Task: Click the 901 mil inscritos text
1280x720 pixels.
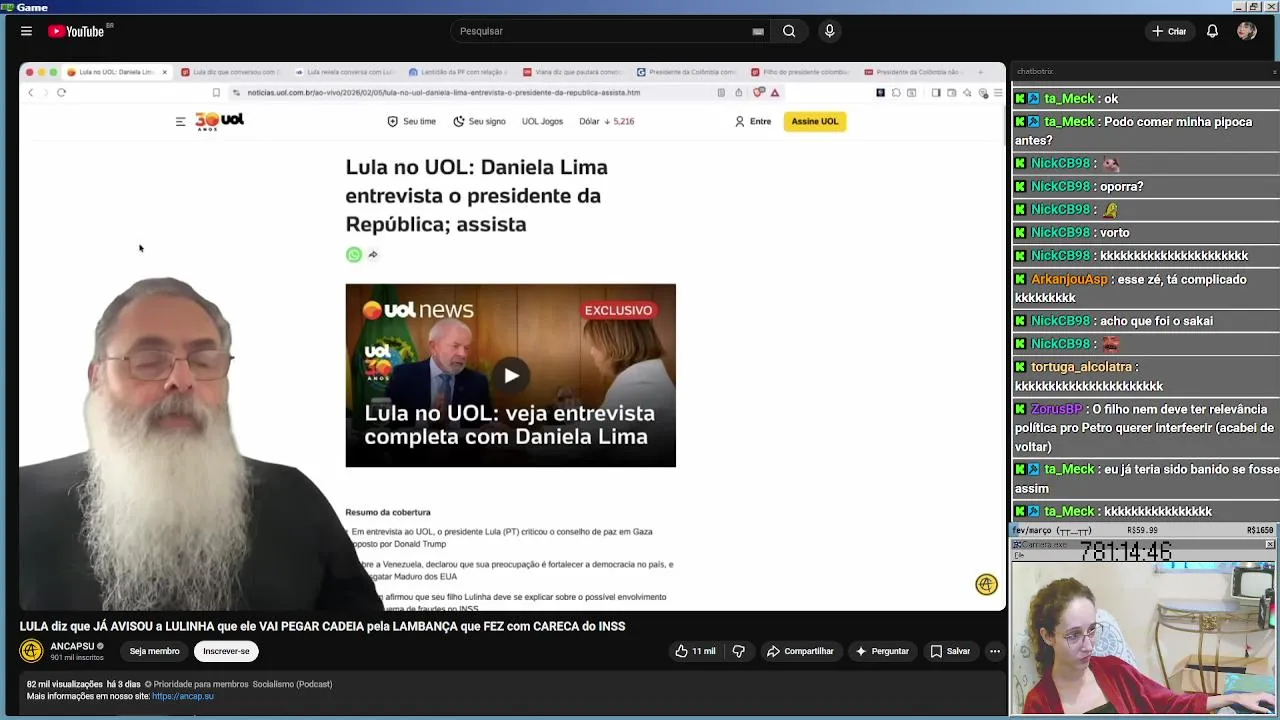Action: pyautogui.click(x=77, y=658)
